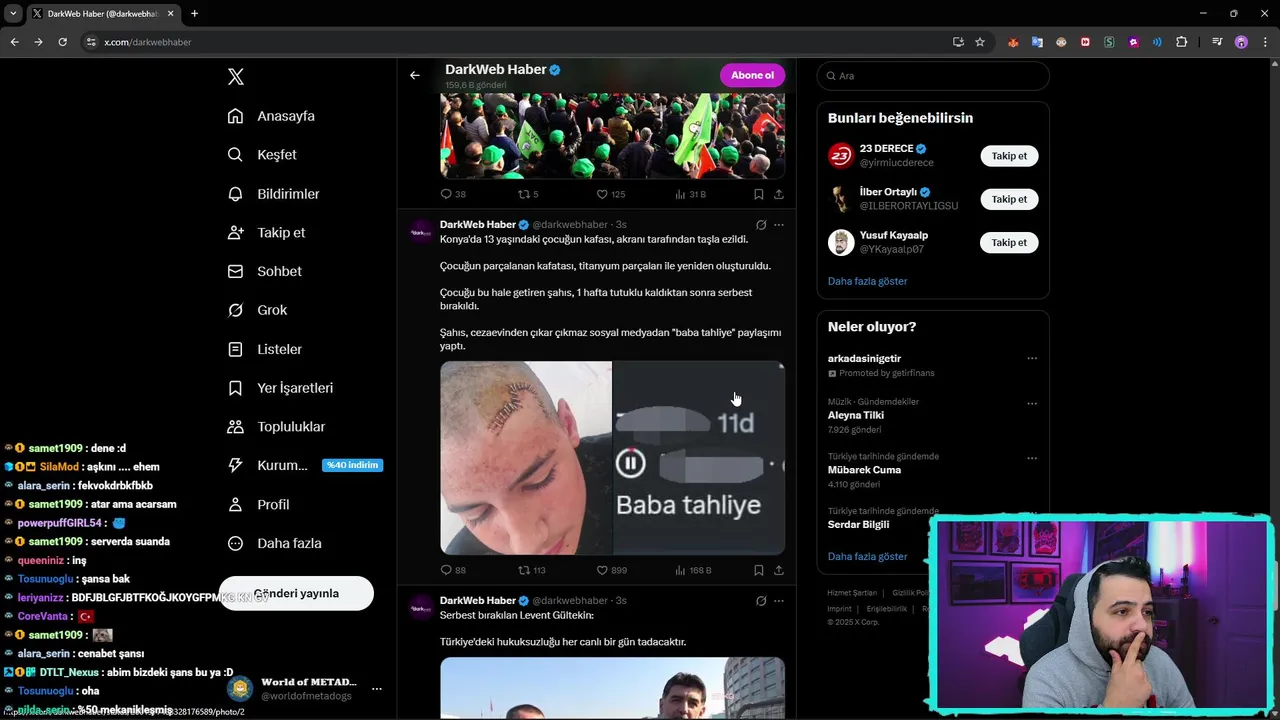Open three-dot menu on Konya tweet
The image size is (1280, 720).
(x=779, y=225)
